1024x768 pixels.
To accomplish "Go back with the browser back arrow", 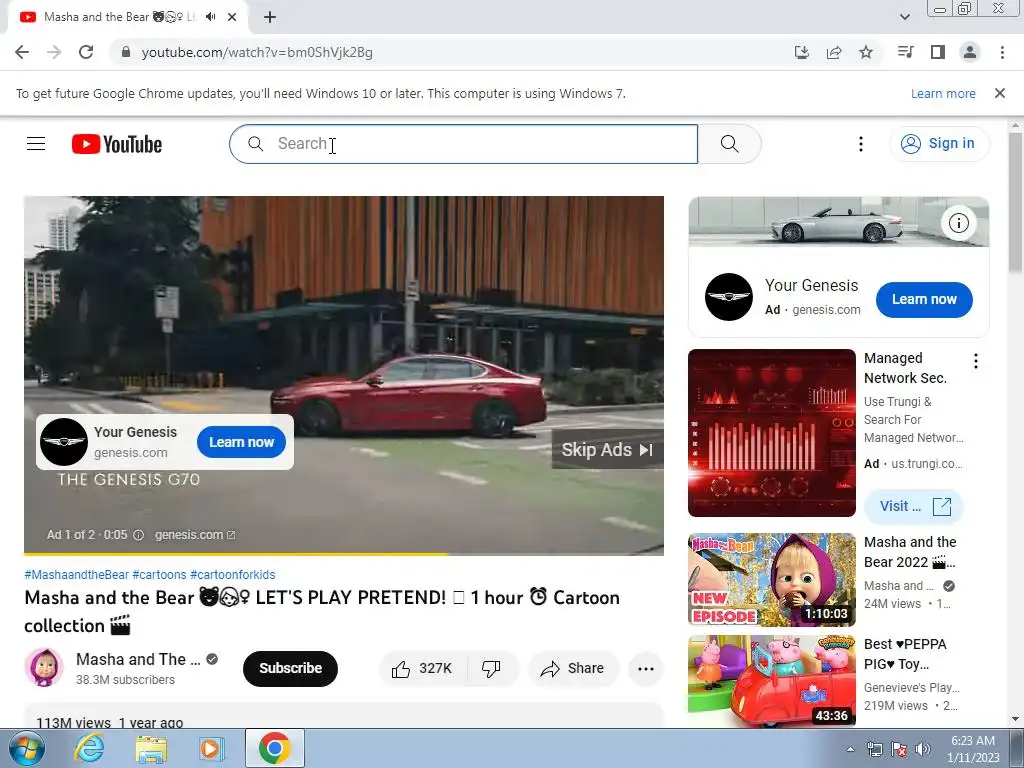I will pos(22,52).
